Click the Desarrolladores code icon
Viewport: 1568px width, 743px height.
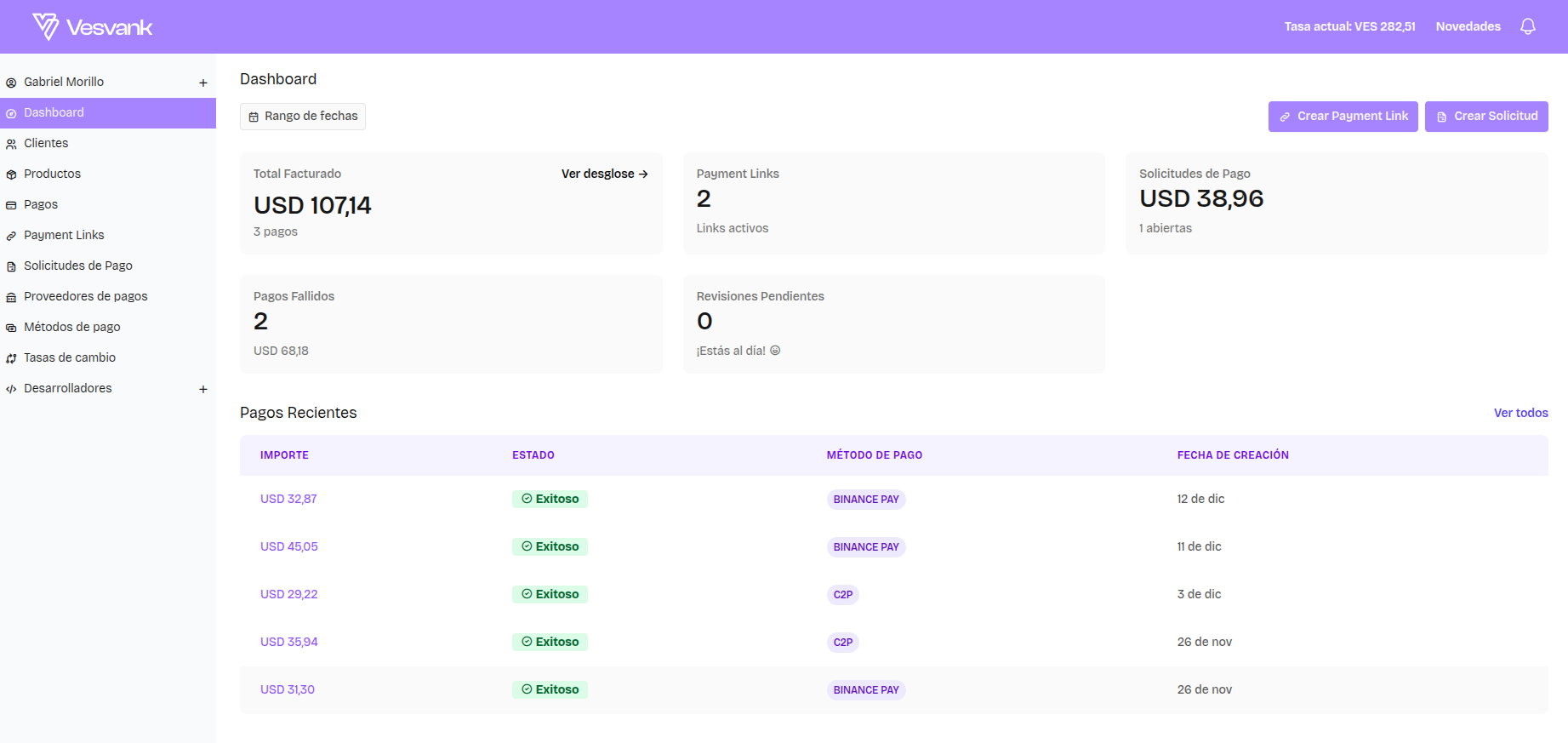[11, 389]
